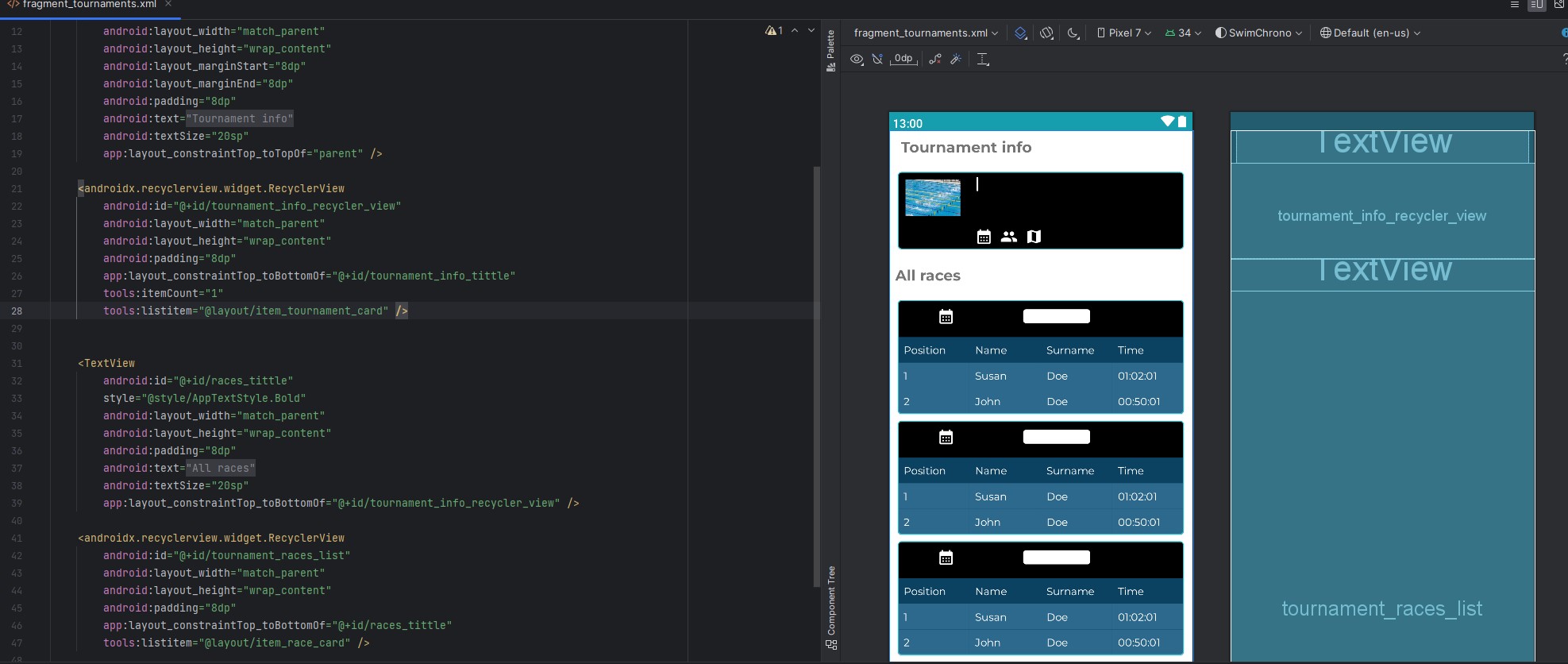The width and height of the screenshot is (1568, 664).
Task: Select the 'All races' title in preview
Action: click(x=928, y=276)
